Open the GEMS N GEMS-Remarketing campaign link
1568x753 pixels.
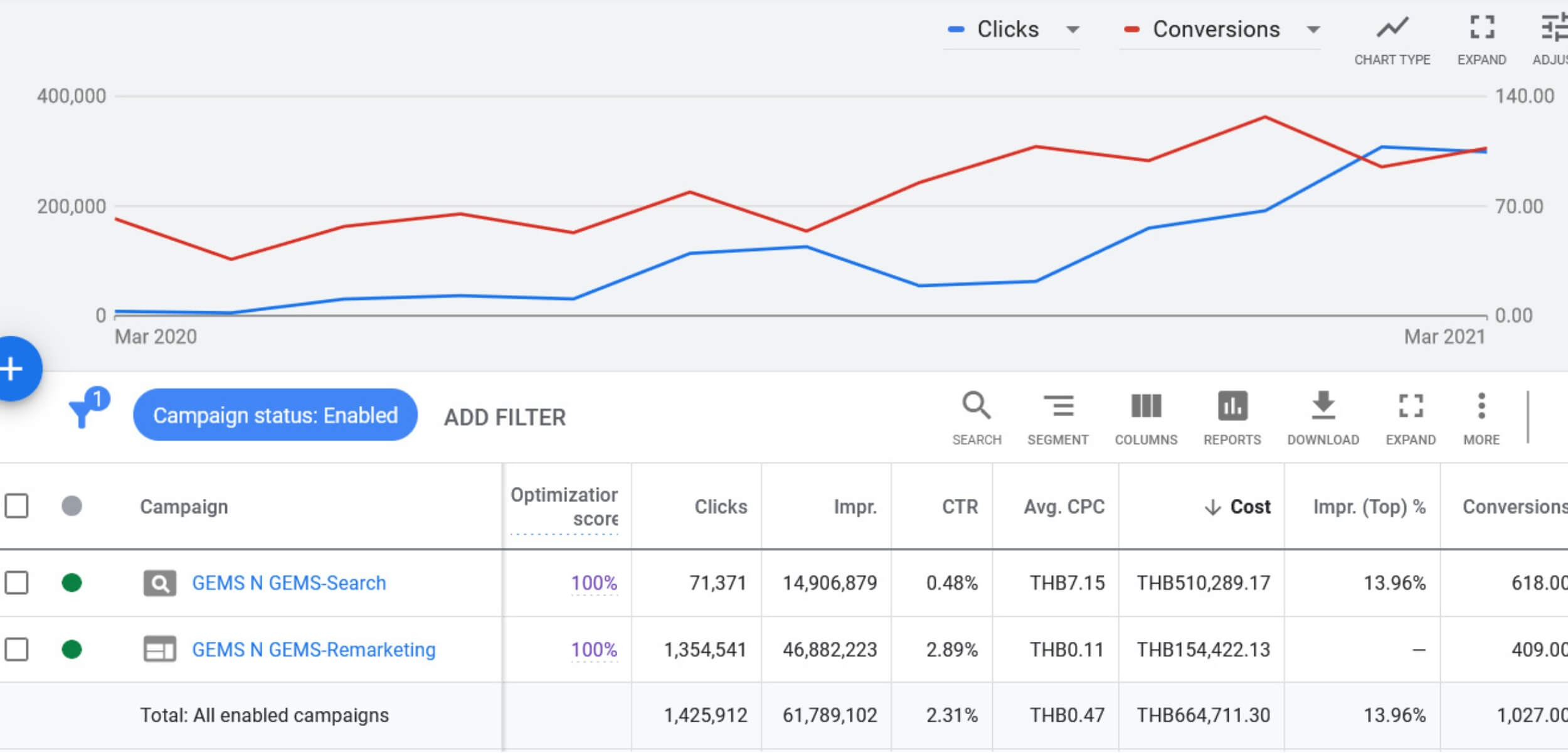tap(314, 649)
